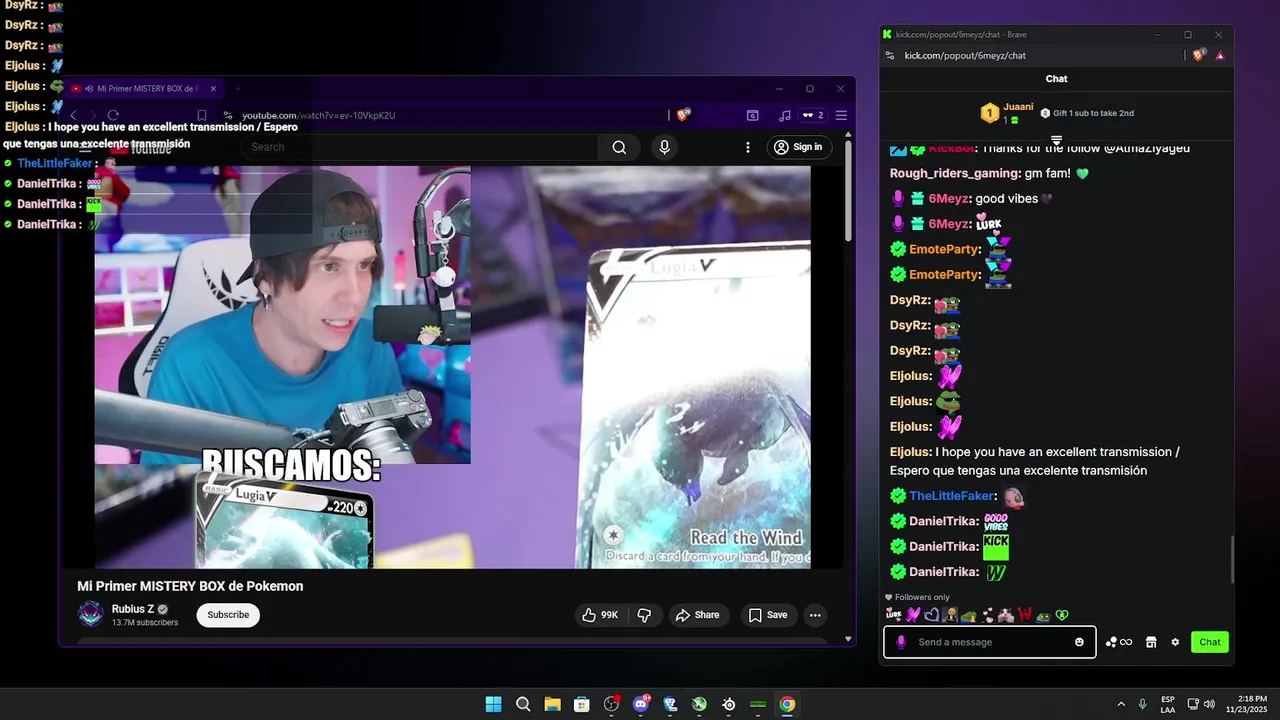The height and width of the screenshot is (720, 1280).
Task: Open the Brave hamburger menu in YouTube window
Action: coord(841,115)
